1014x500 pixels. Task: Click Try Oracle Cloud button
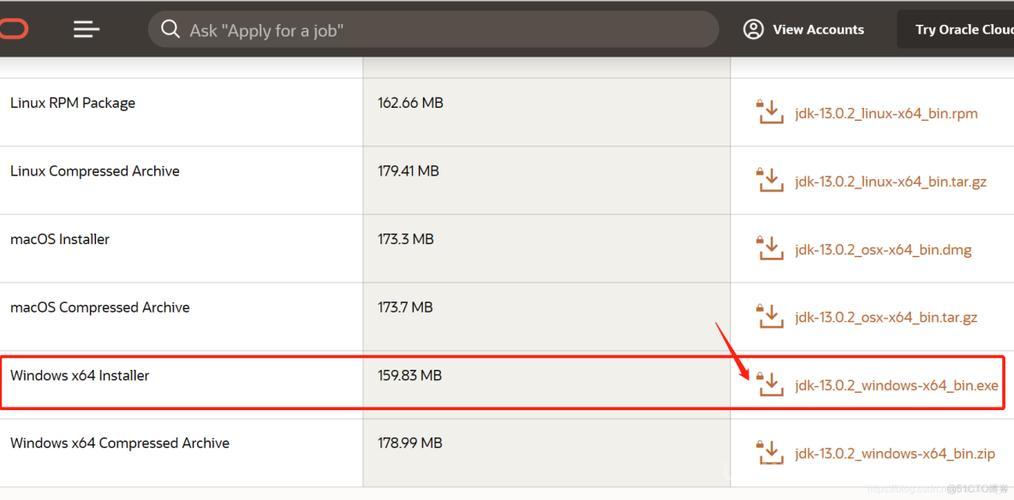point(956,29)
